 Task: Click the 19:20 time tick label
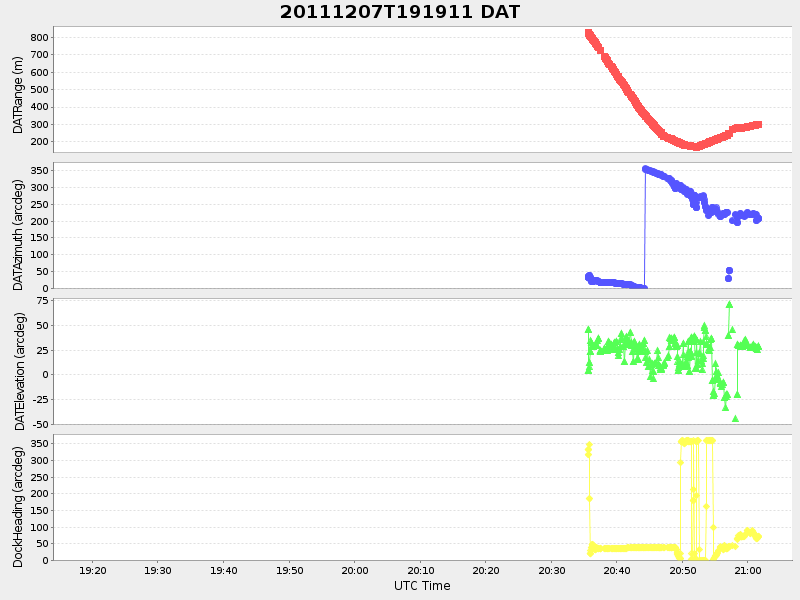click(x=92, y=570)
